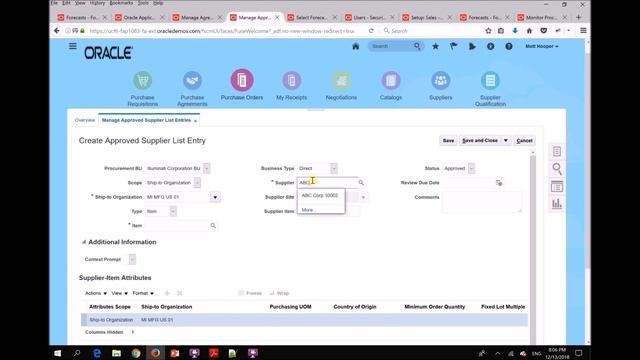Image resolution: width=640 pixels, height=360 pixels.
Task: Click the Save button
Action: [448, 141]
